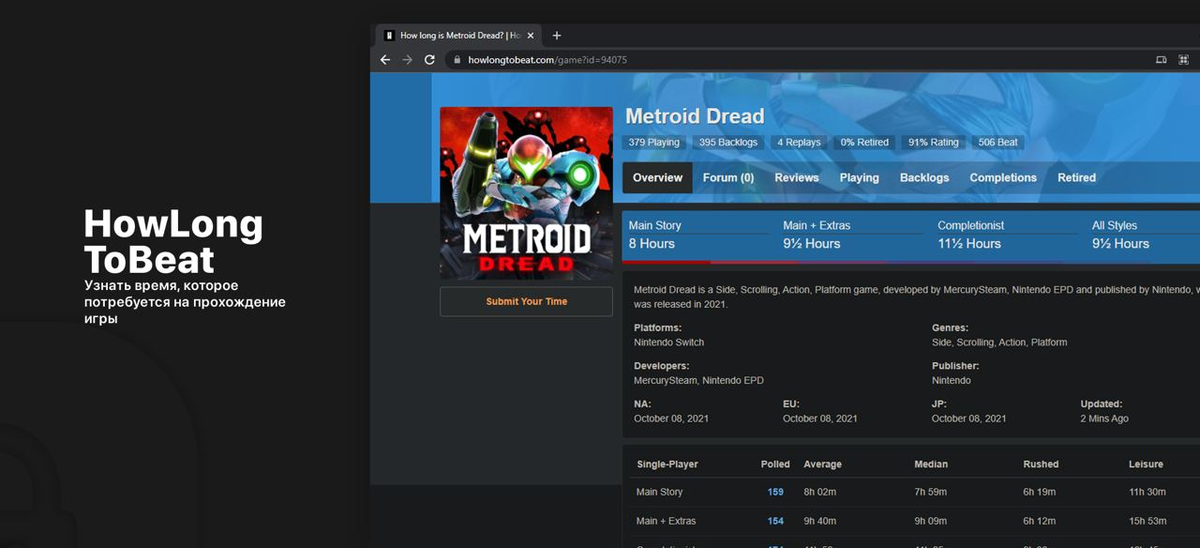Click the Submit Your Time button
Screen dimensions: 1200x548
pos(526,301)
